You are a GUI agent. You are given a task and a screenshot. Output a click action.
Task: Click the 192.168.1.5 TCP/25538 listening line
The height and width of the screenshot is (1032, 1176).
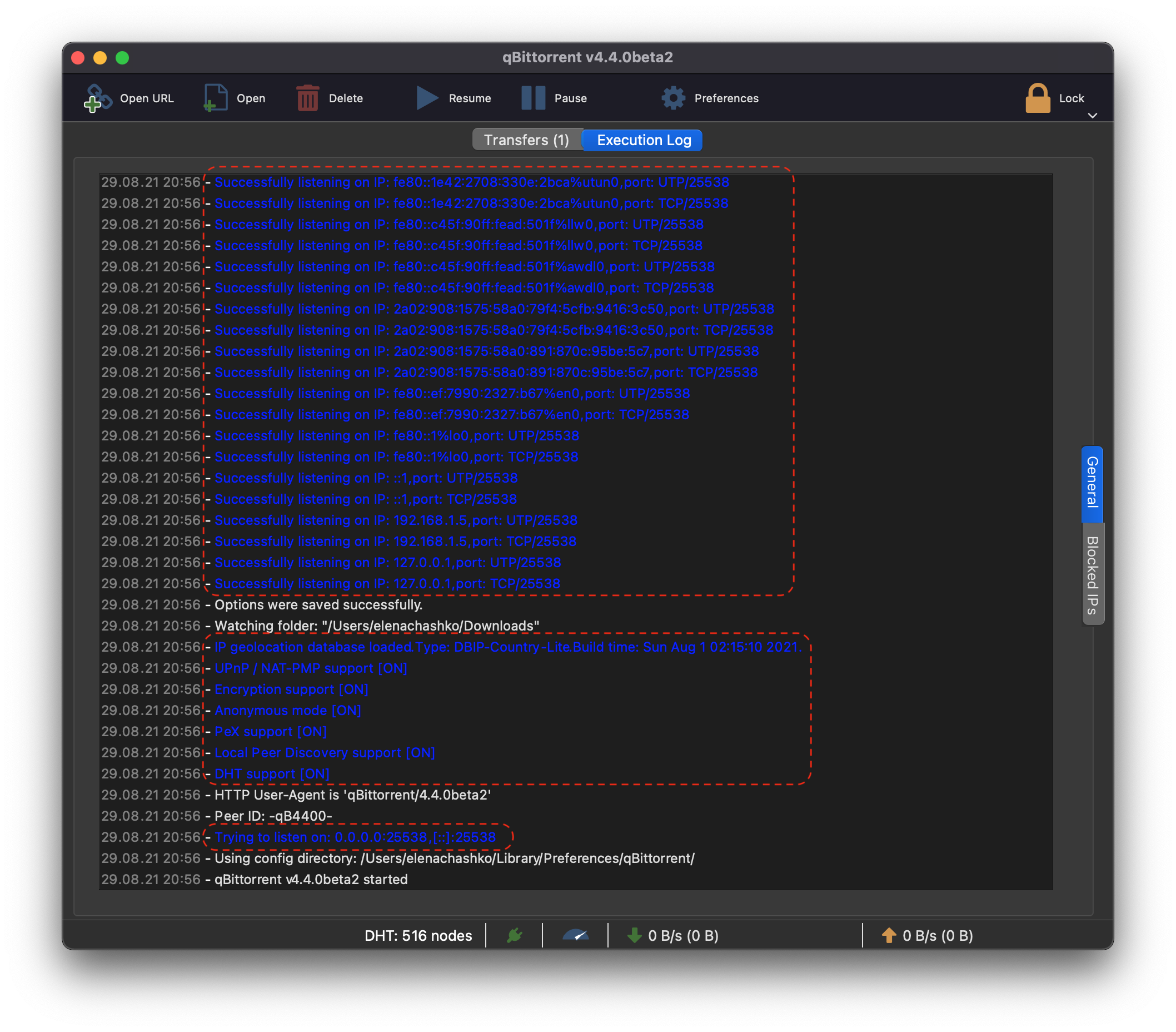pos(395,542)
